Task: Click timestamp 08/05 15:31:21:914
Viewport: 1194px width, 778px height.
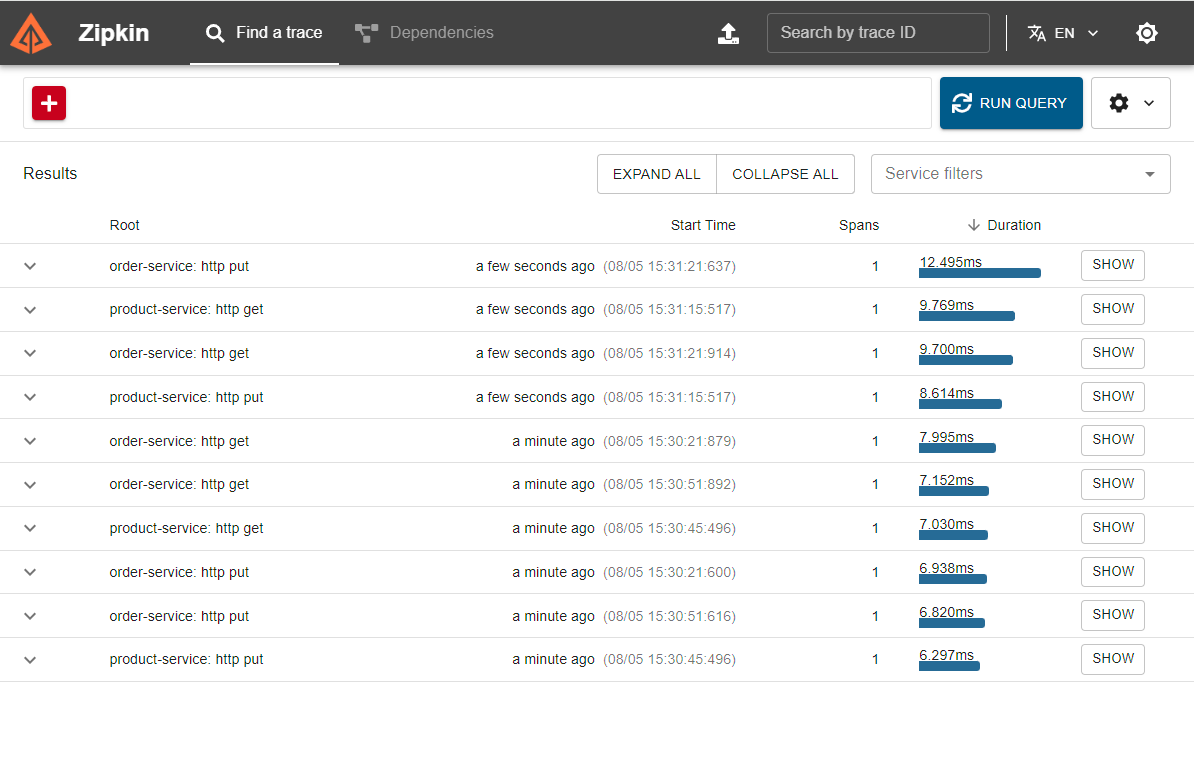Action: (669, 353)
